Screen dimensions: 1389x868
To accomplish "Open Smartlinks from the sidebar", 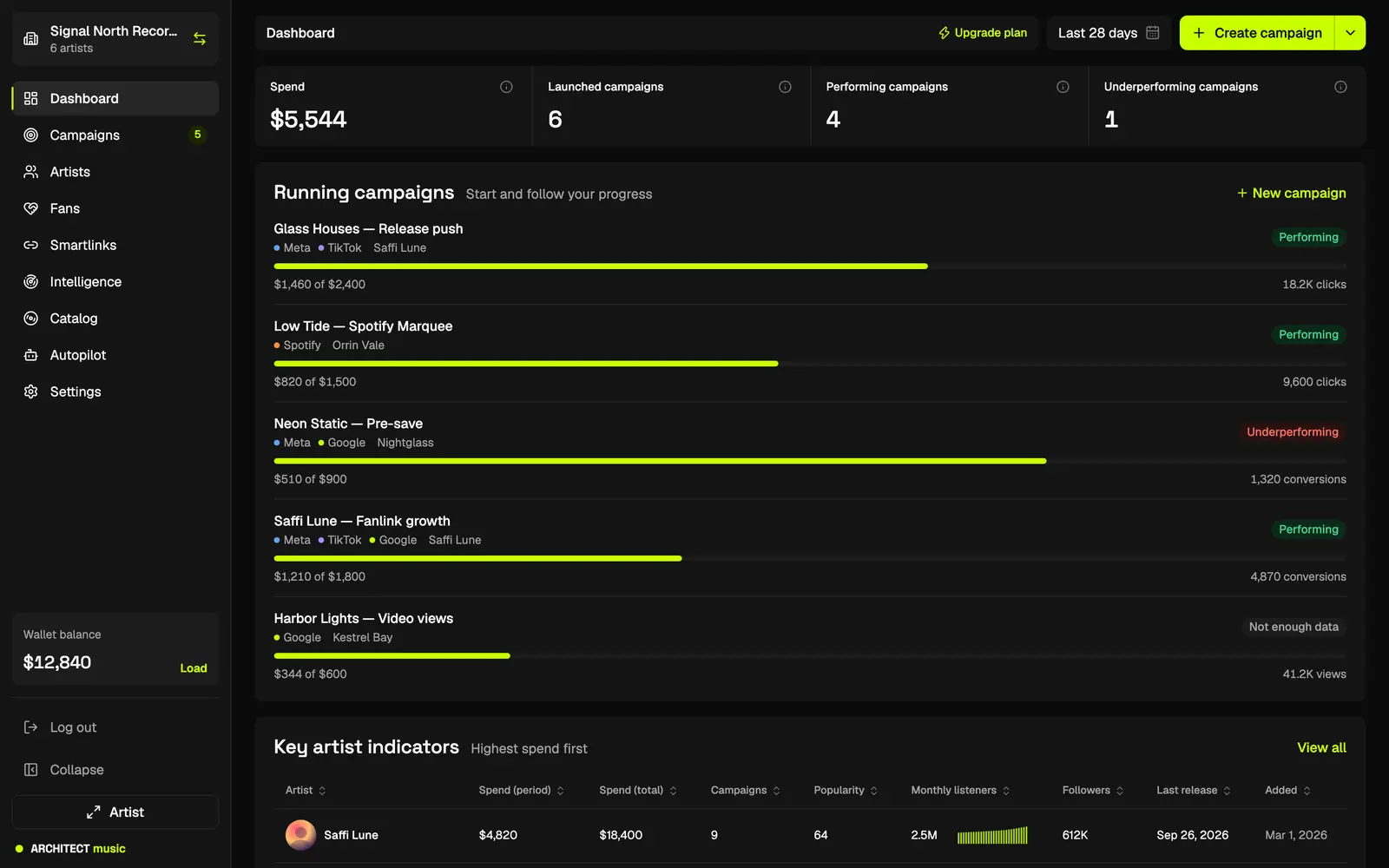I will click(x=115, y=246).
